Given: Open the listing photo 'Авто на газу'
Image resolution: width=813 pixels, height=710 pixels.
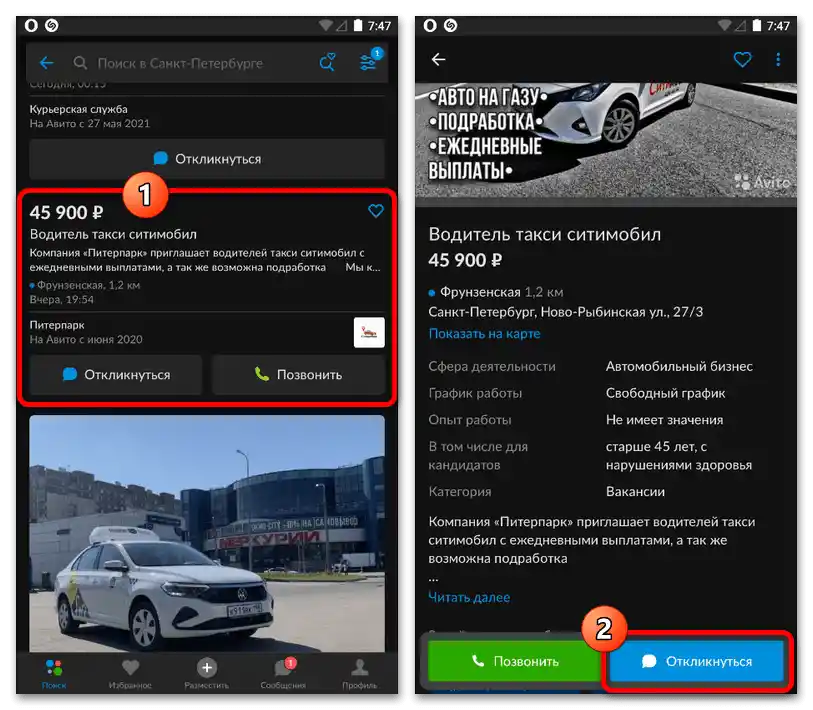Looking at the screenshot, I should pyautogui.click(x=606, y=140).
